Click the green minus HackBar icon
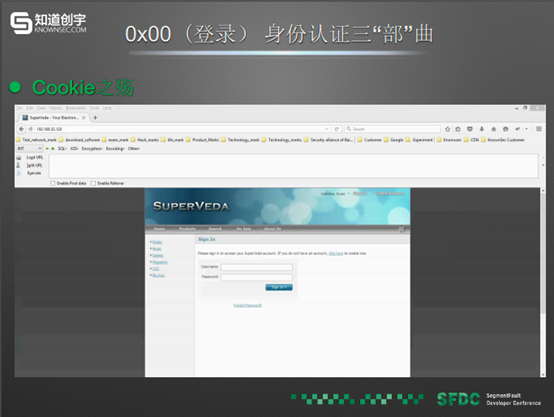554x417 pixels. [x=47, y=149]
